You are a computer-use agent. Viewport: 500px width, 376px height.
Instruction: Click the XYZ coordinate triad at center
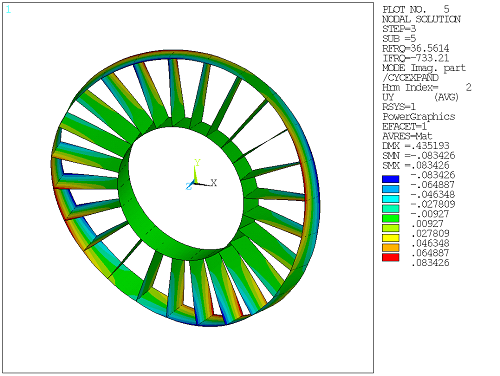201,176
